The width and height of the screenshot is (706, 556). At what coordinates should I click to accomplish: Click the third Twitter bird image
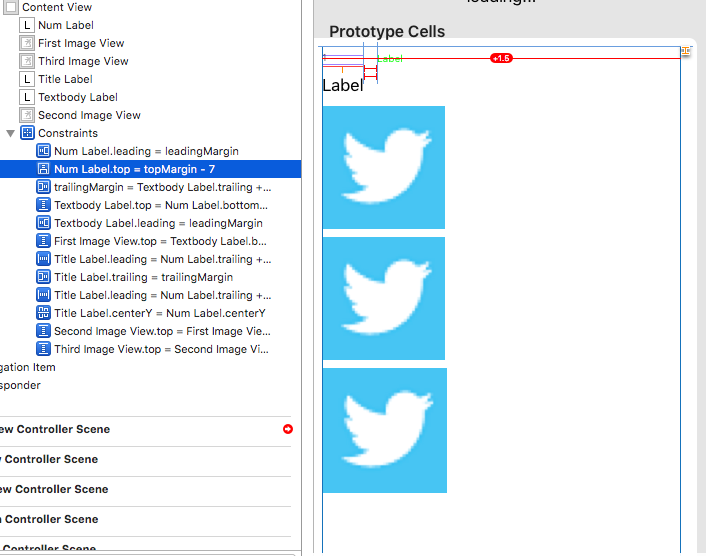click(384, 430)
